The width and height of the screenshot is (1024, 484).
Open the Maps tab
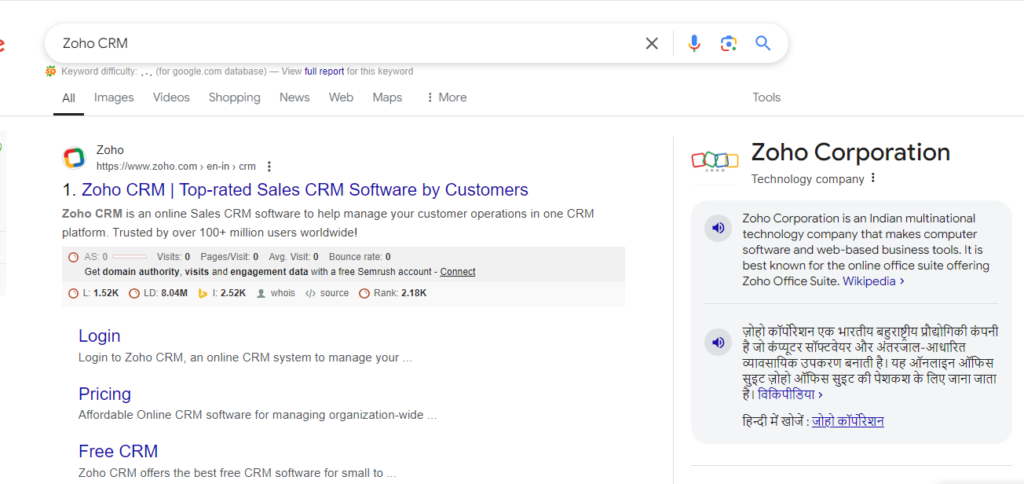click(387, 97)
